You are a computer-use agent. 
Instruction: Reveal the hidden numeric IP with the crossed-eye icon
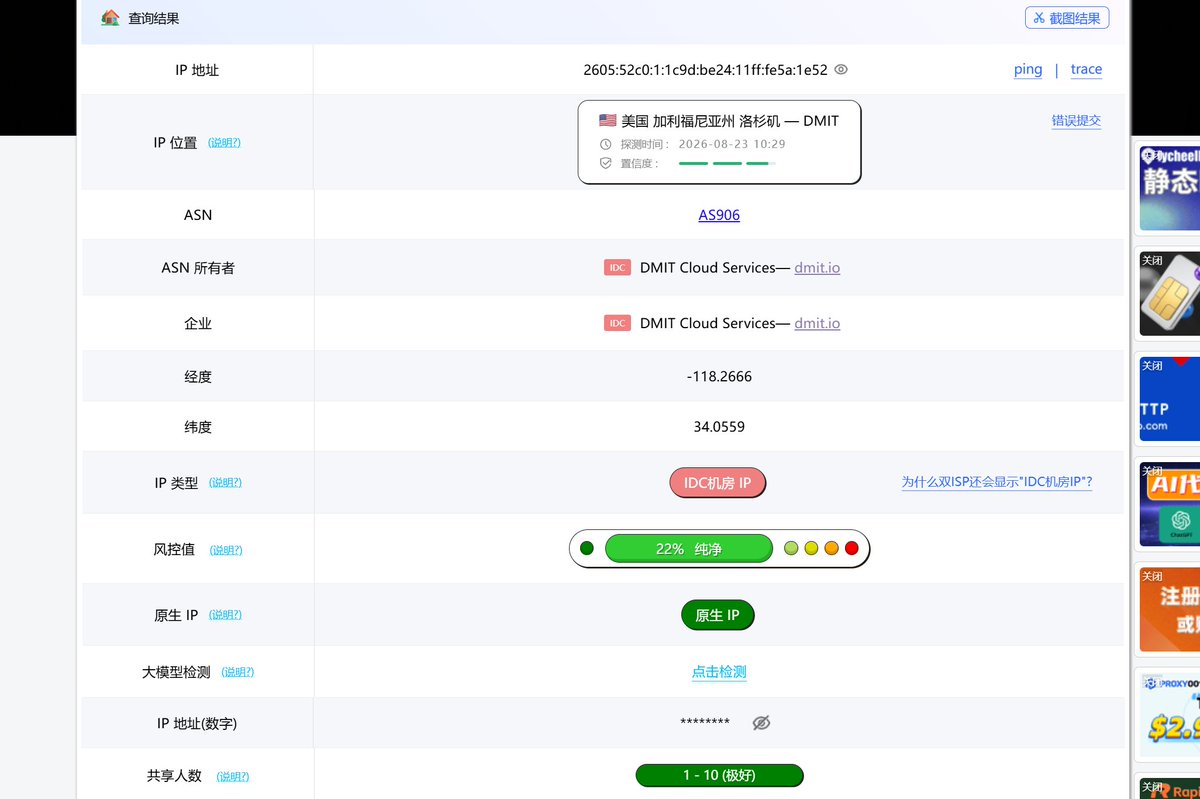761,723
